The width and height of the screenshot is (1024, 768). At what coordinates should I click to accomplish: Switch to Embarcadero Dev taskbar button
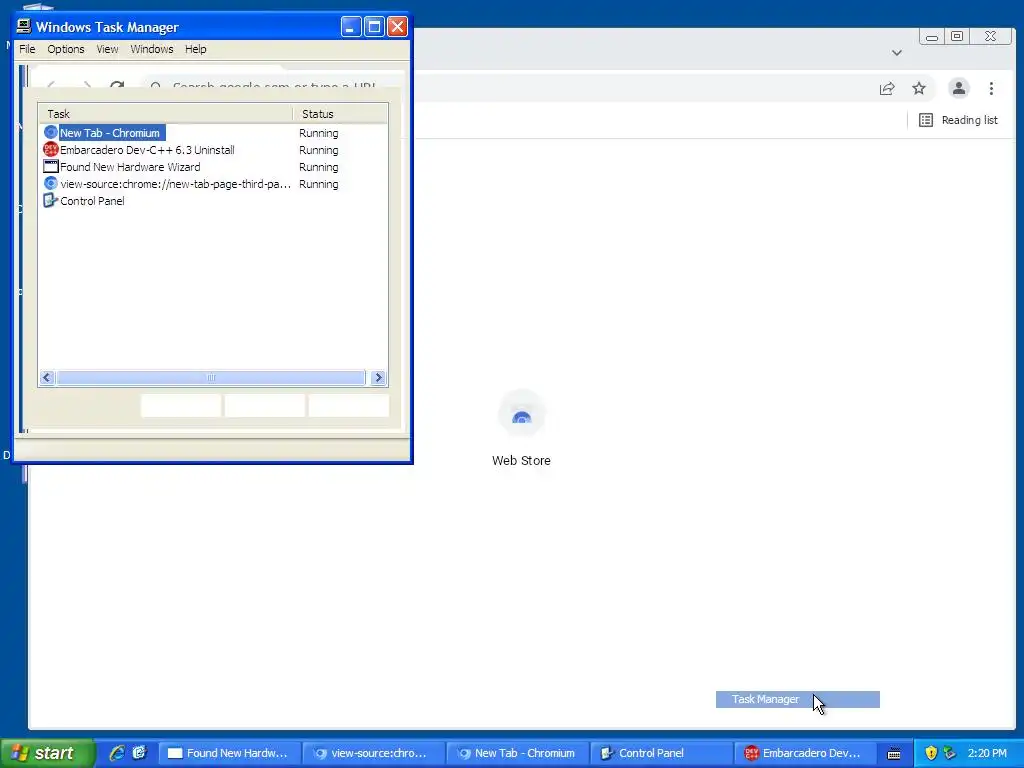click(x=805, y=753)
